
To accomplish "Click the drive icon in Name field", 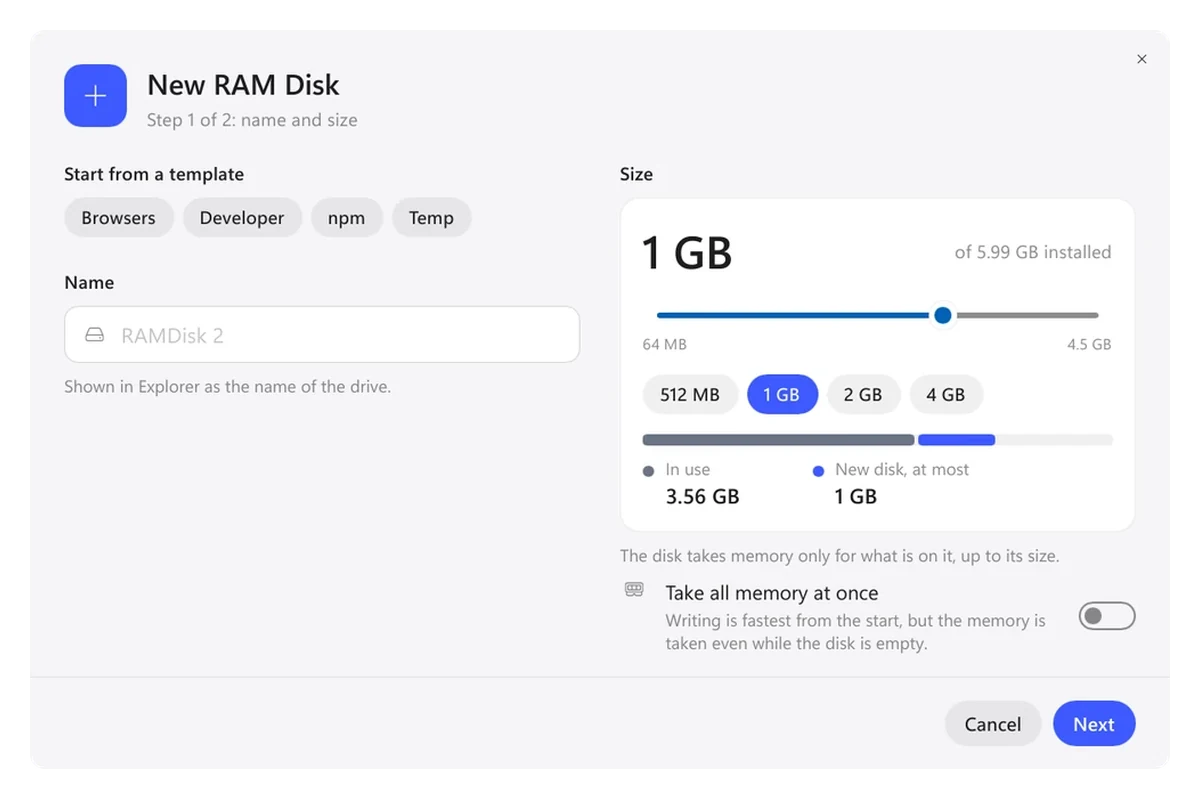I will click(94, 335).
